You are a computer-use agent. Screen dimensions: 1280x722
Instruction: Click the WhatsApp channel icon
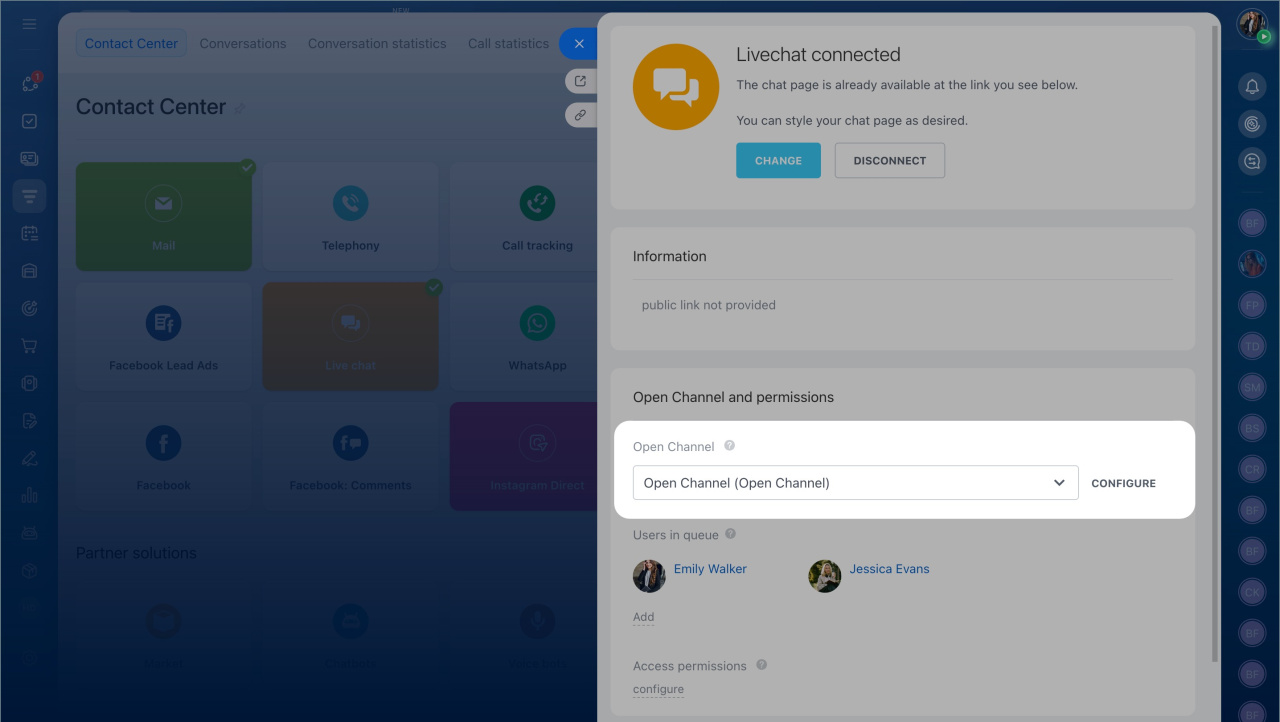point(537,324)
